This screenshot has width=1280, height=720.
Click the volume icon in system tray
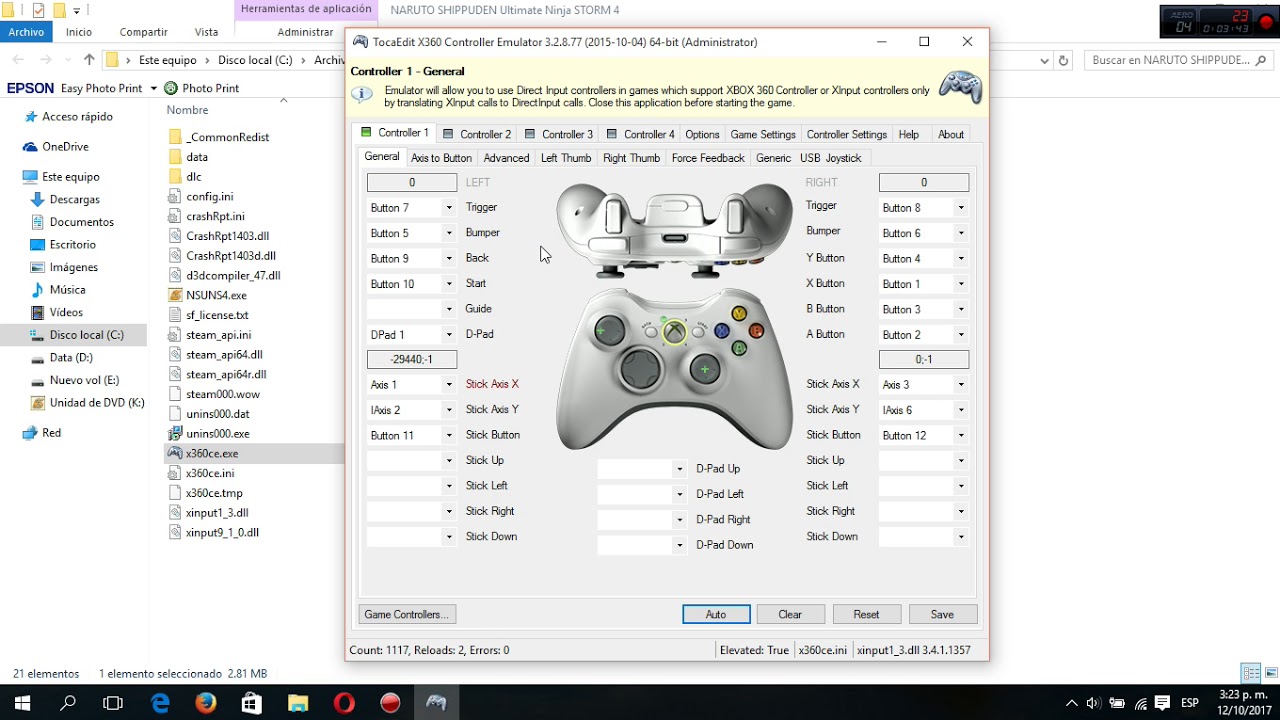coord(1094,703)
